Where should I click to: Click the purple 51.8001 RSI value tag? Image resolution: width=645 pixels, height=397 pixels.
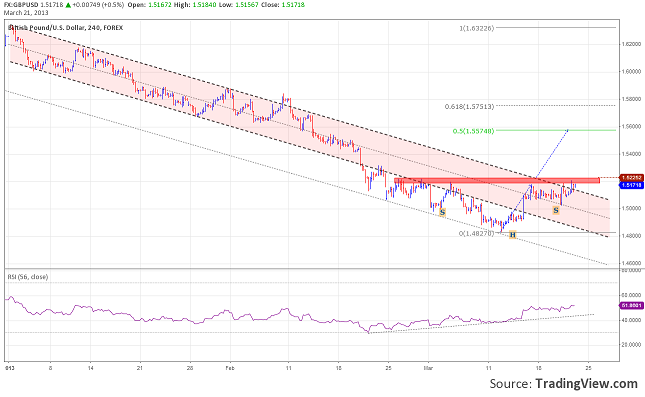[631, 305]
